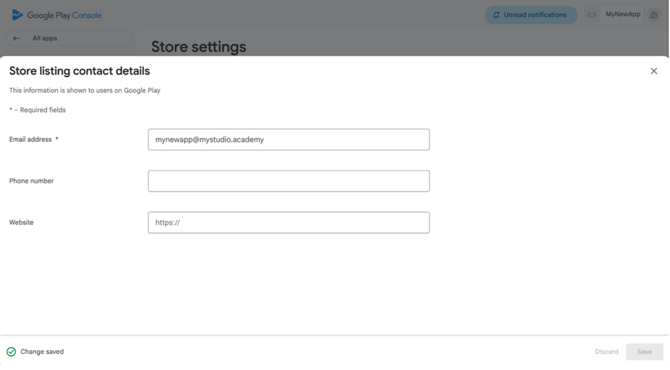Image resolution: width=670 pixels, height=370 pixels.
Task: Click the Website https:// input field
Action: click(x=288, y=222)
